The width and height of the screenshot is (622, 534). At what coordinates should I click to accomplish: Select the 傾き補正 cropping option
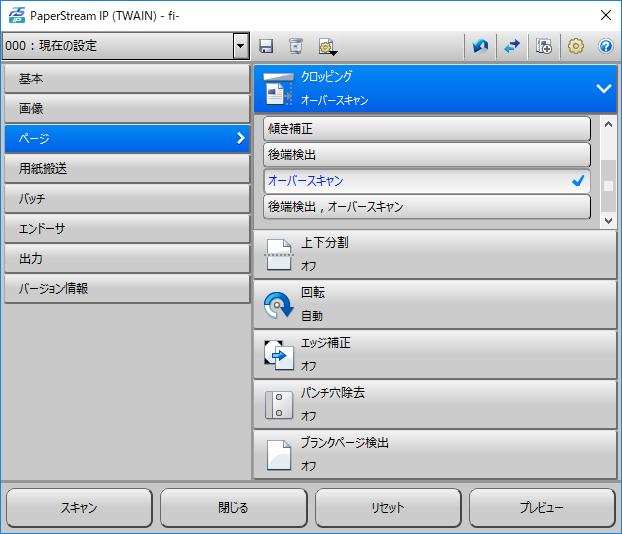[427, 129]
